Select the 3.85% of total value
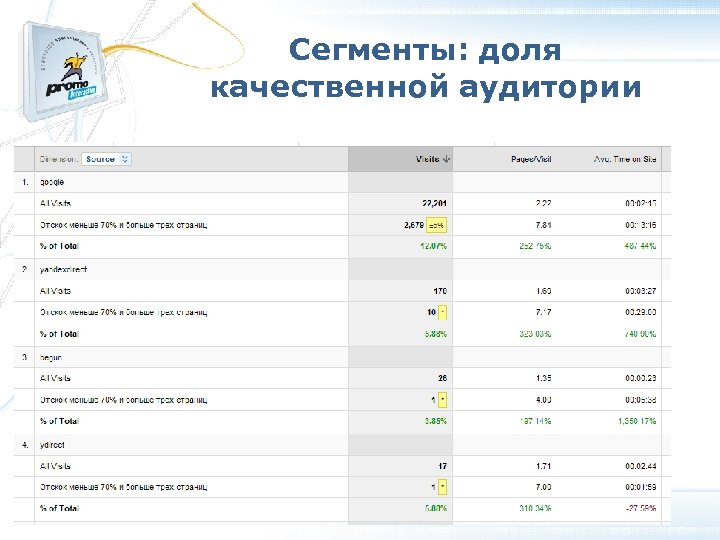The width and height of the screenshot is (720, 540). coord(435,421)
